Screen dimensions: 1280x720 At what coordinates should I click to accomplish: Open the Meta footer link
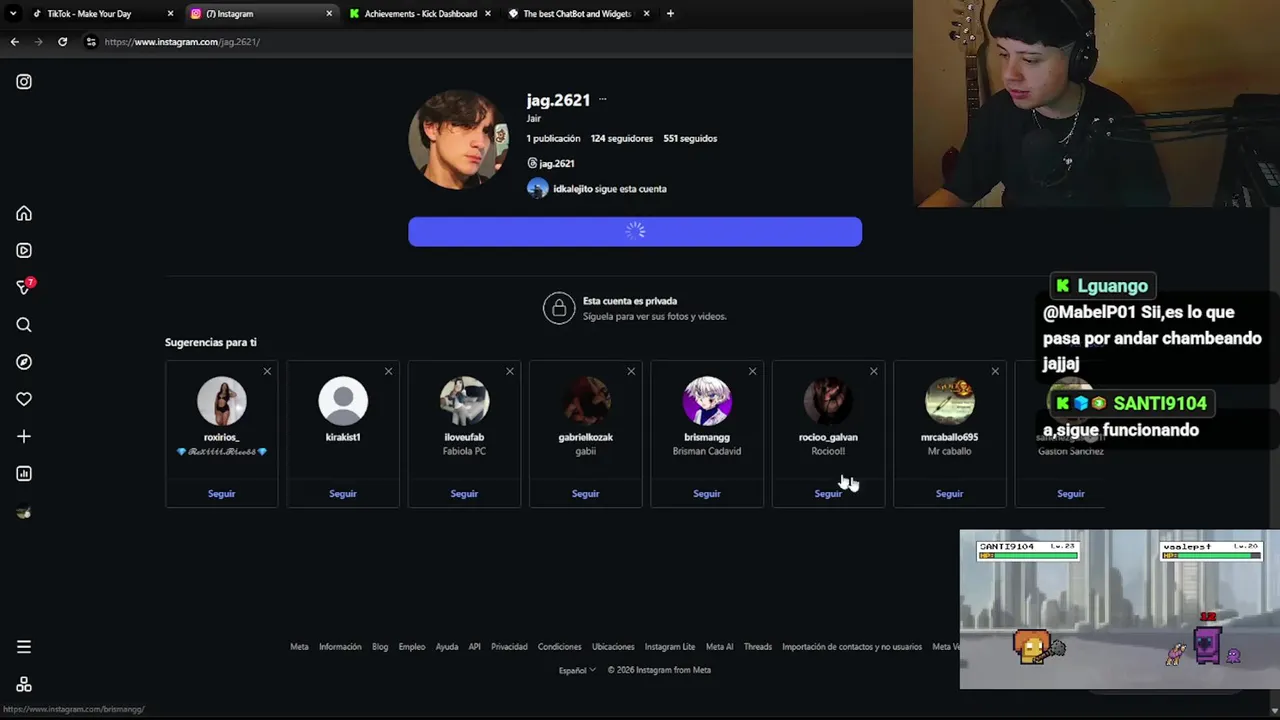pyautogui.click(x=299, y=647)
